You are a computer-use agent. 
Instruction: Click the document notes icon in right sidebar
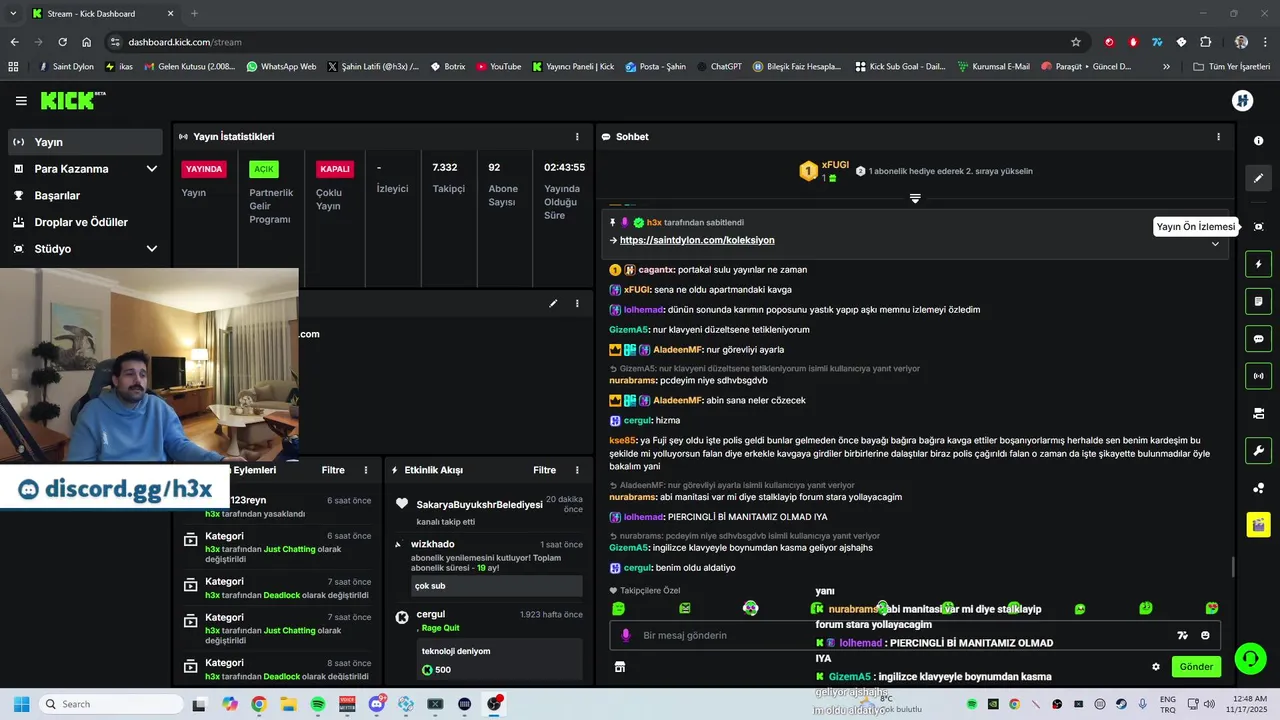click(1259, 301)
